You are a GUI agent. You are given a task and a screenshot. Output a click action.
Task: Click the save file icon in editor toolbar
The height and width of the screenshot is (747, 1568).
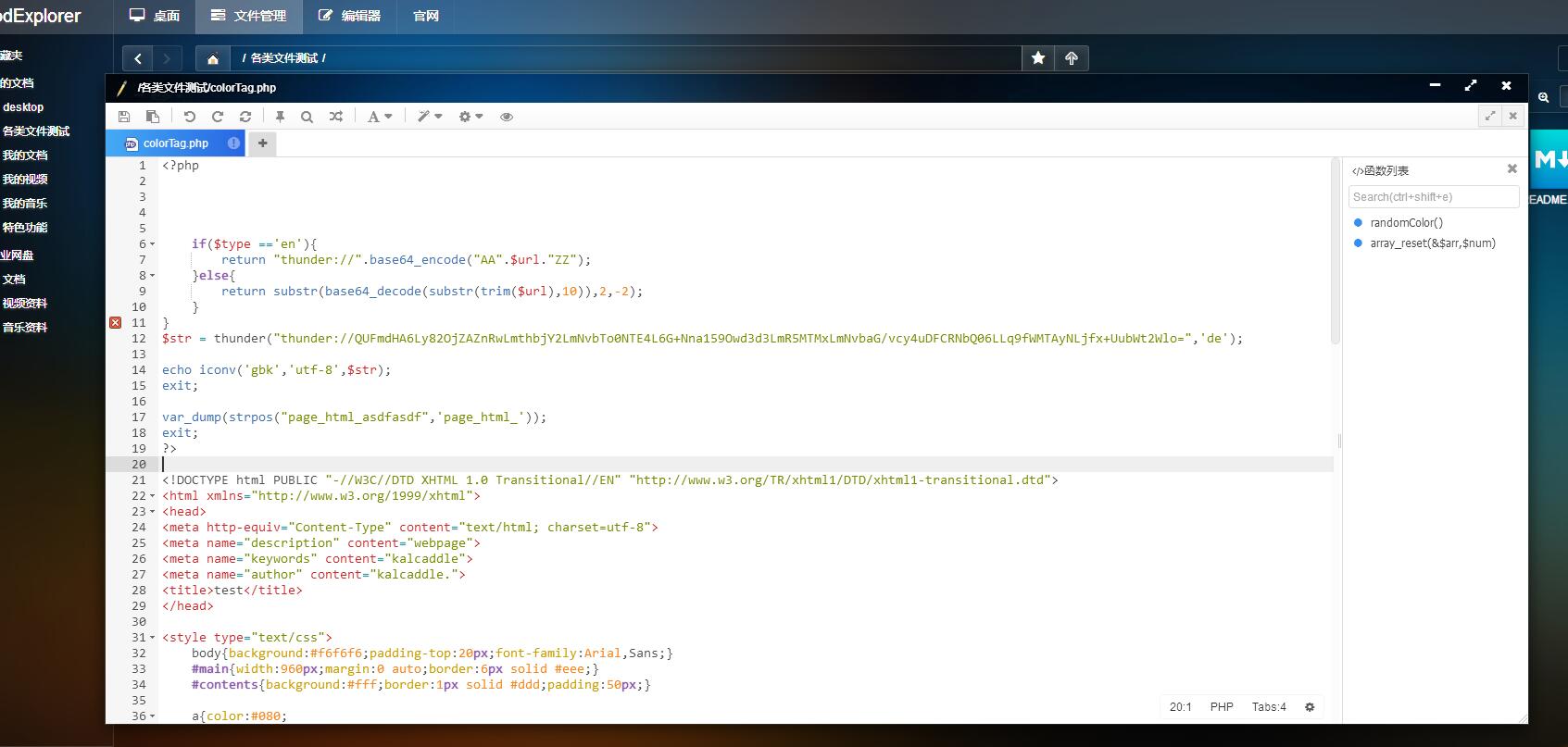[124, 117]
